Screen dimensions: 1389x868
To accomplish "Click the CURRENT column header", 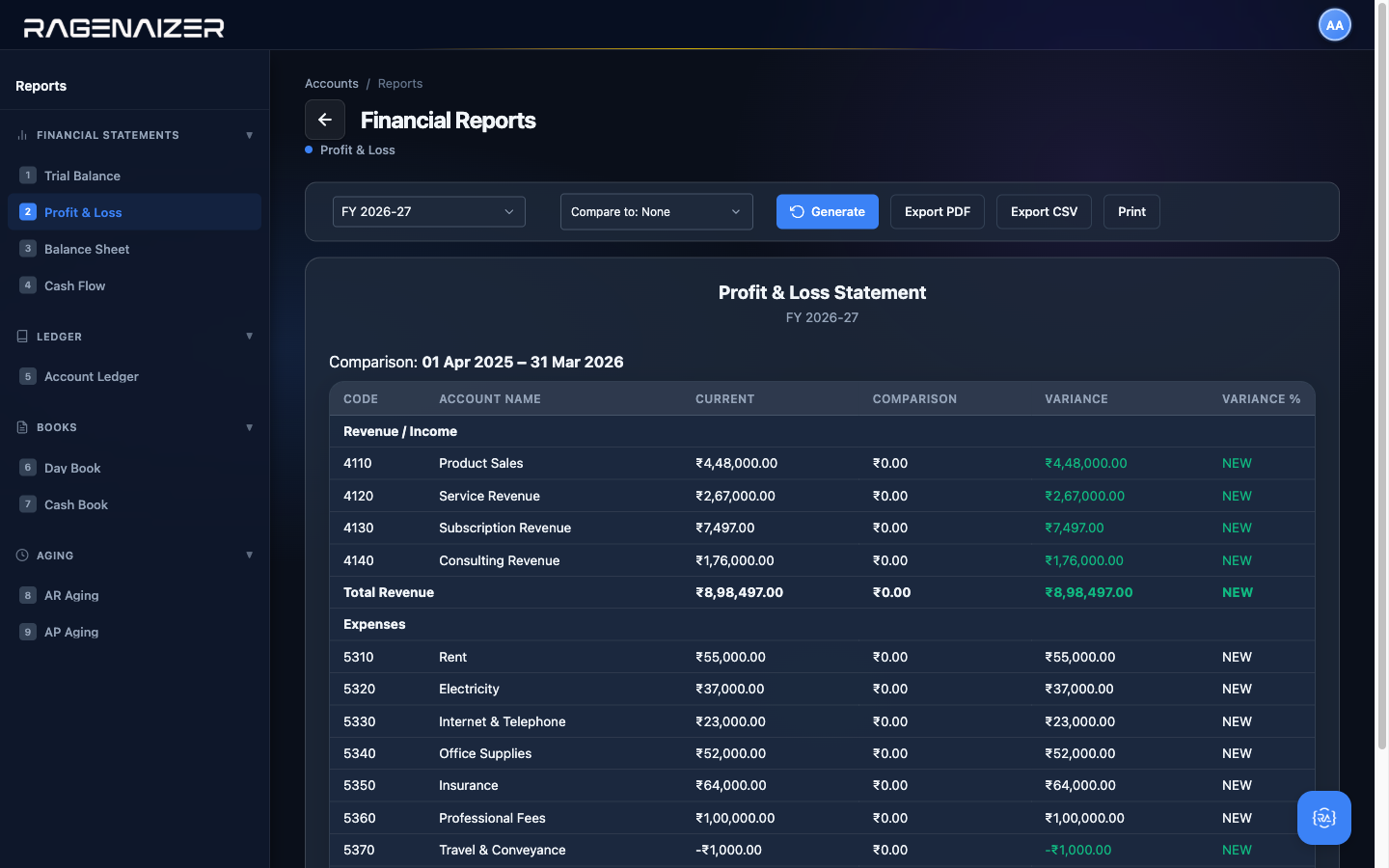I will tap(725, 399).
